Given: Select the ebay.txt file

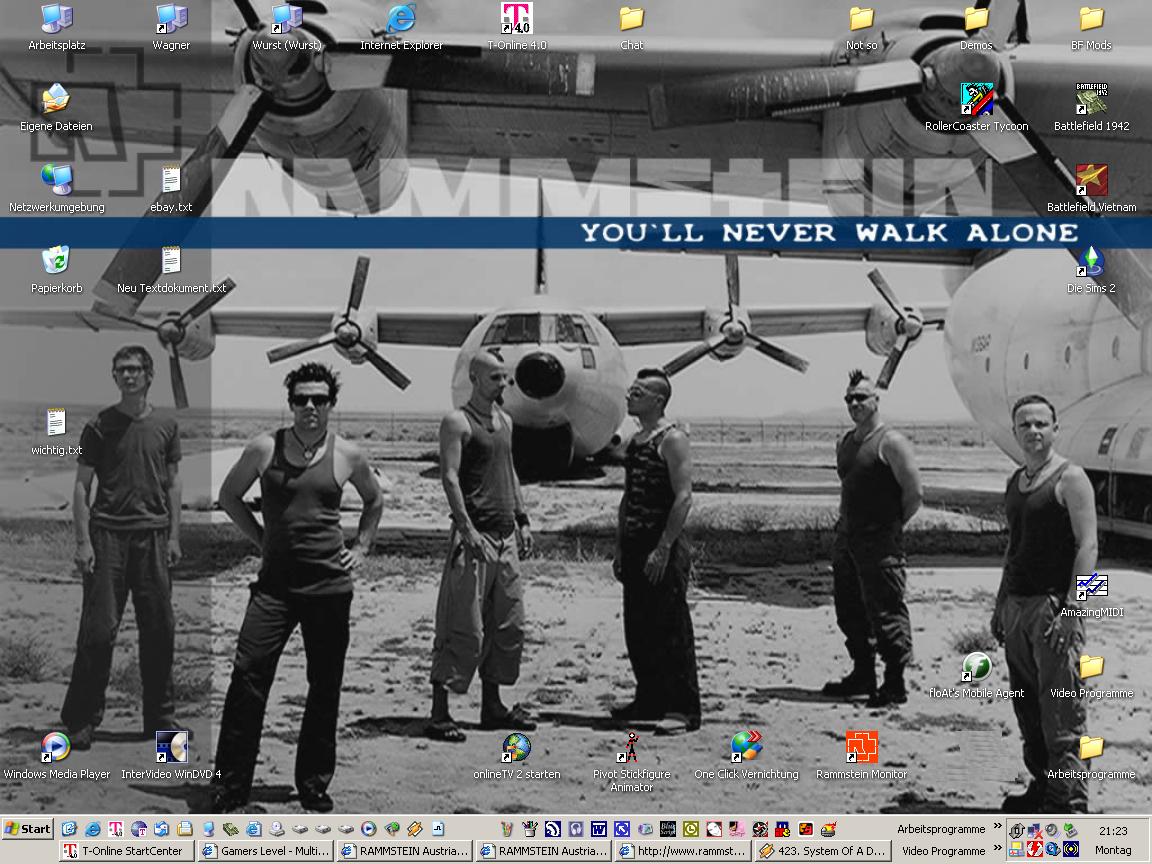Looking at the screenshot, I should tap(171, 190).
